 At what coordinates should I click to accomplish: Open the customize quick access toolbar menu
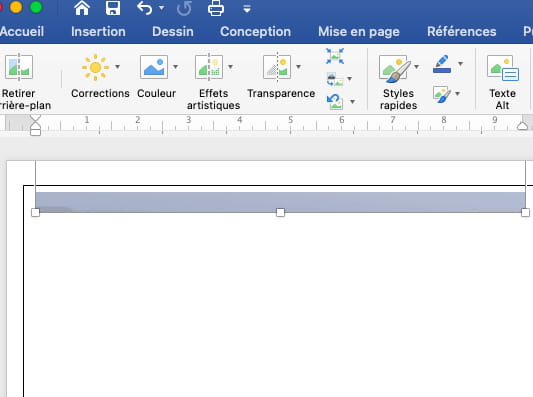click(x=247, y=9)
